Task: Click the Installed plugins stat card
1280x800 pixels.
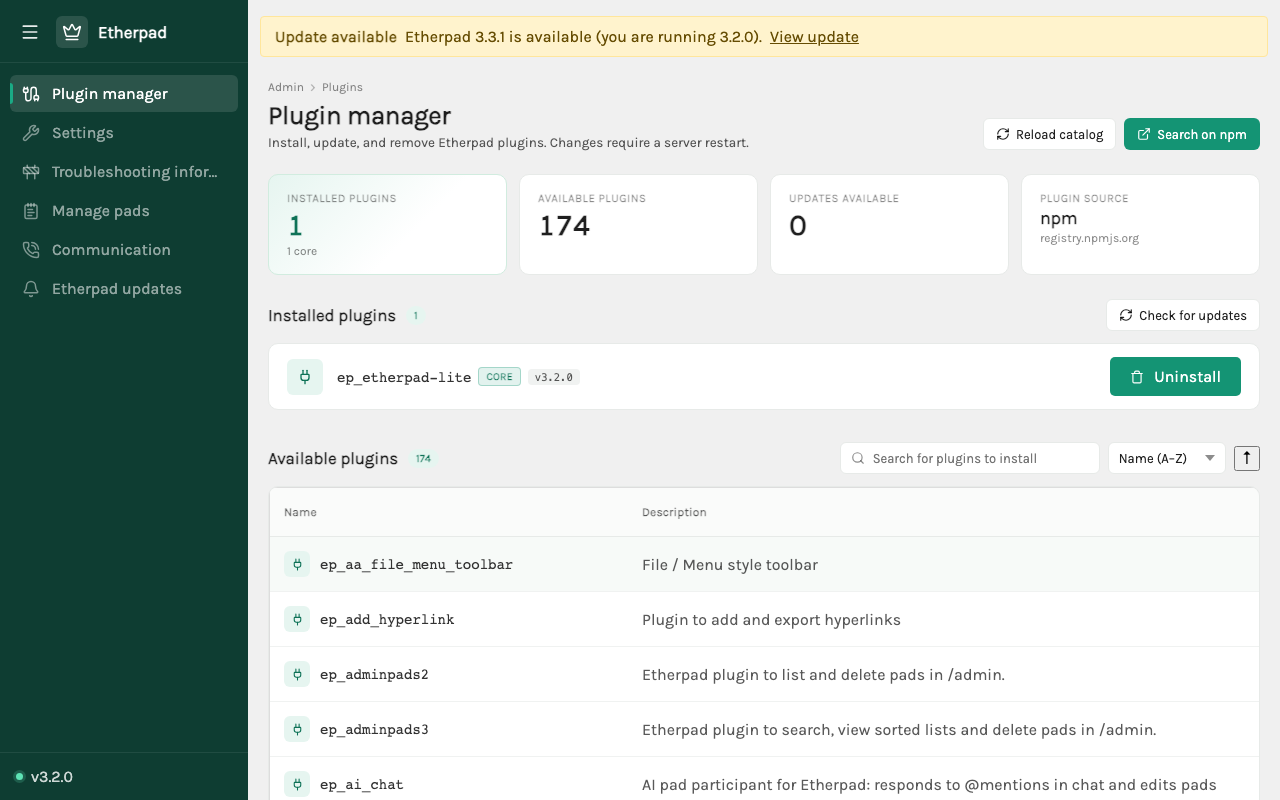Action: pos(387,225)
